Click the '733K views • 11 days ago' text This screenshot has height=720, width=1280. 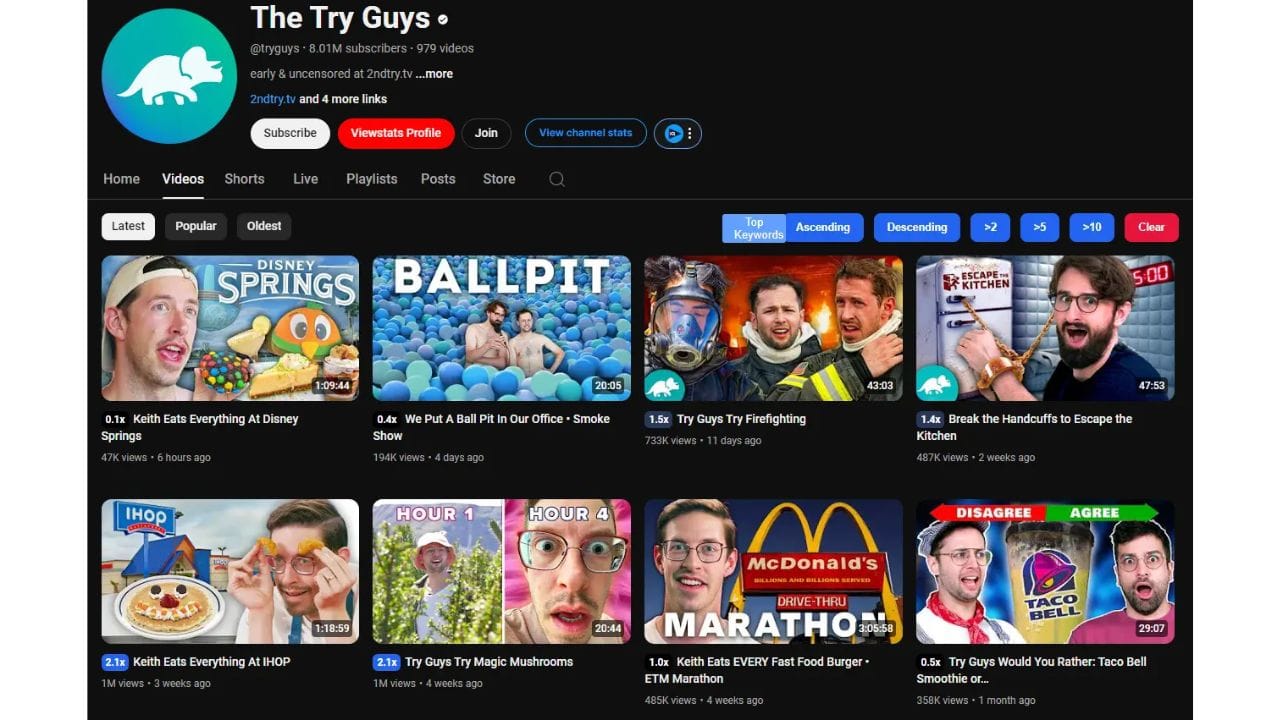(x=703, y=440)
